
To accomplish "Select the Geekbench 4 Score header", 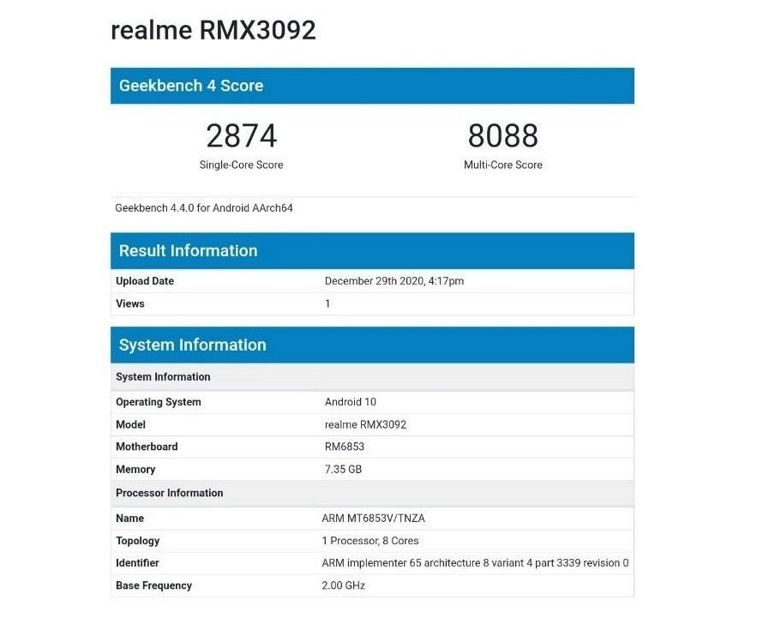I will 372,86.
